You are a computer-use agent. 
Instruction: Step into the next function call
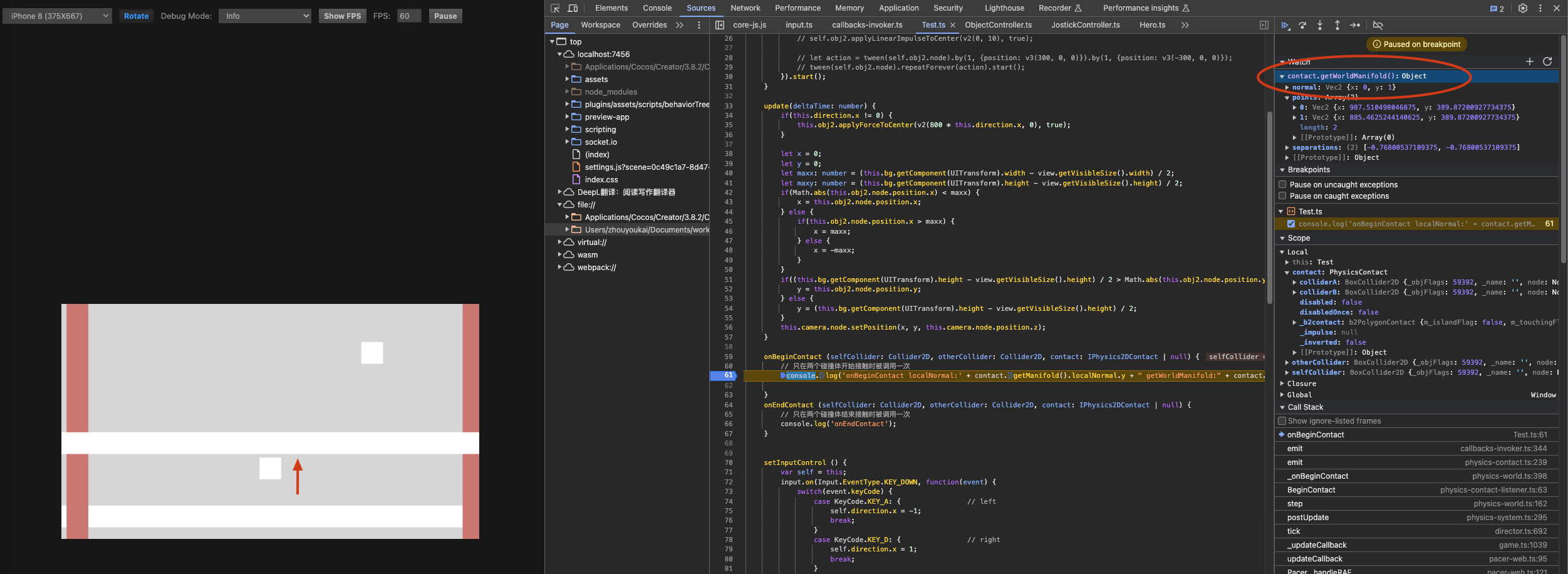pyautogui.click(x=1320, y=25)
